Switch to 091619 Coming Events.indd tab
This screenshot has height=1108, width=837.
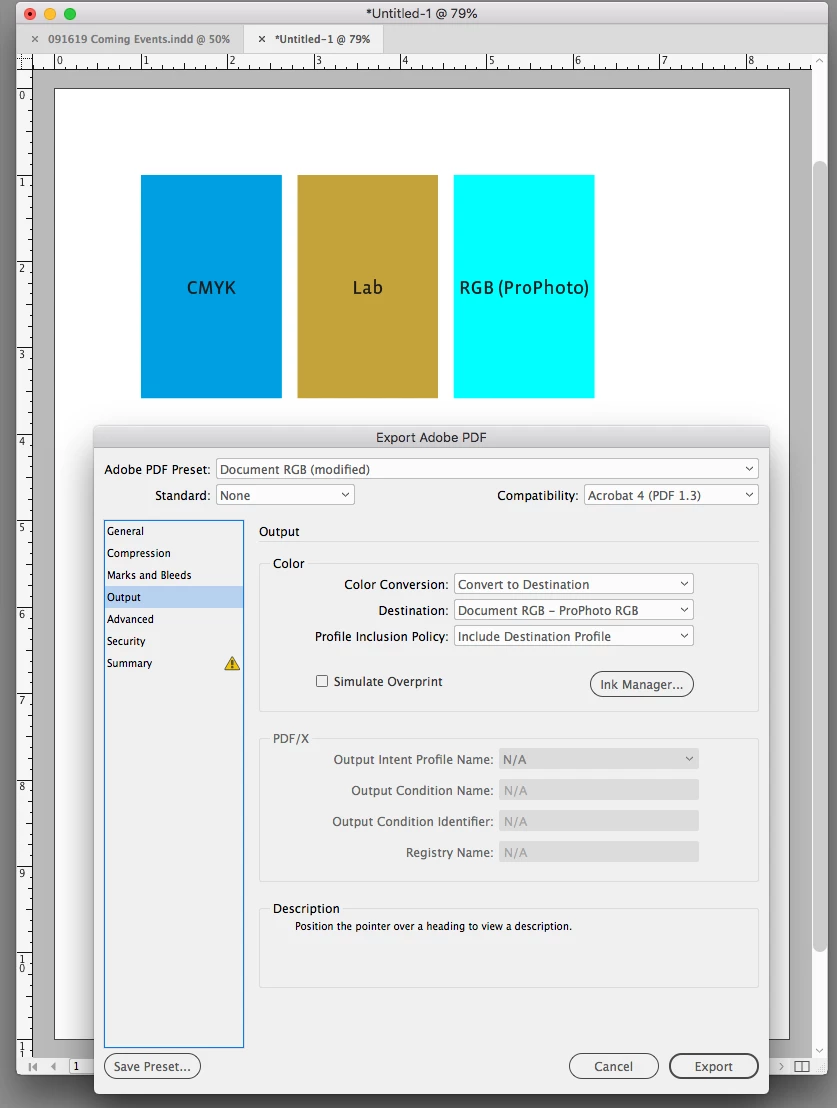click(139, 40)
